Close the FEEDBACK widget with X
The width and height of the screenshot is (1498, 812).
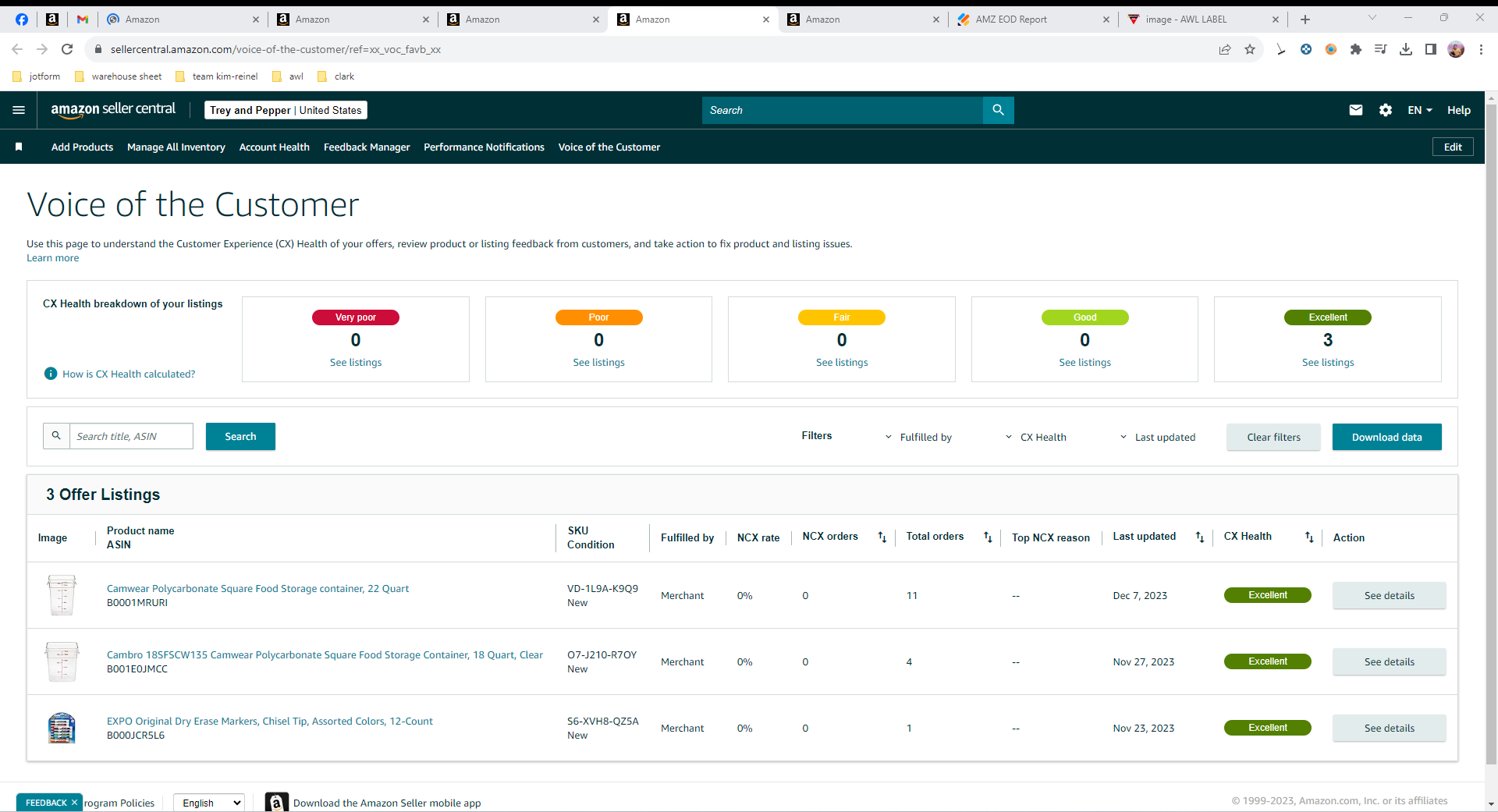coord(74,802)
